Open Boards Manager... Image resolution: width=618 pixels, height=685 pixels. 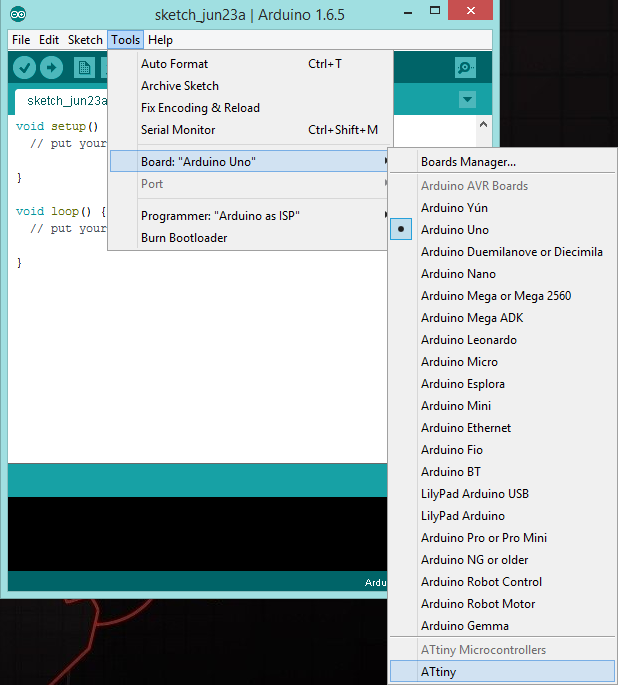[x=502, y=162]
